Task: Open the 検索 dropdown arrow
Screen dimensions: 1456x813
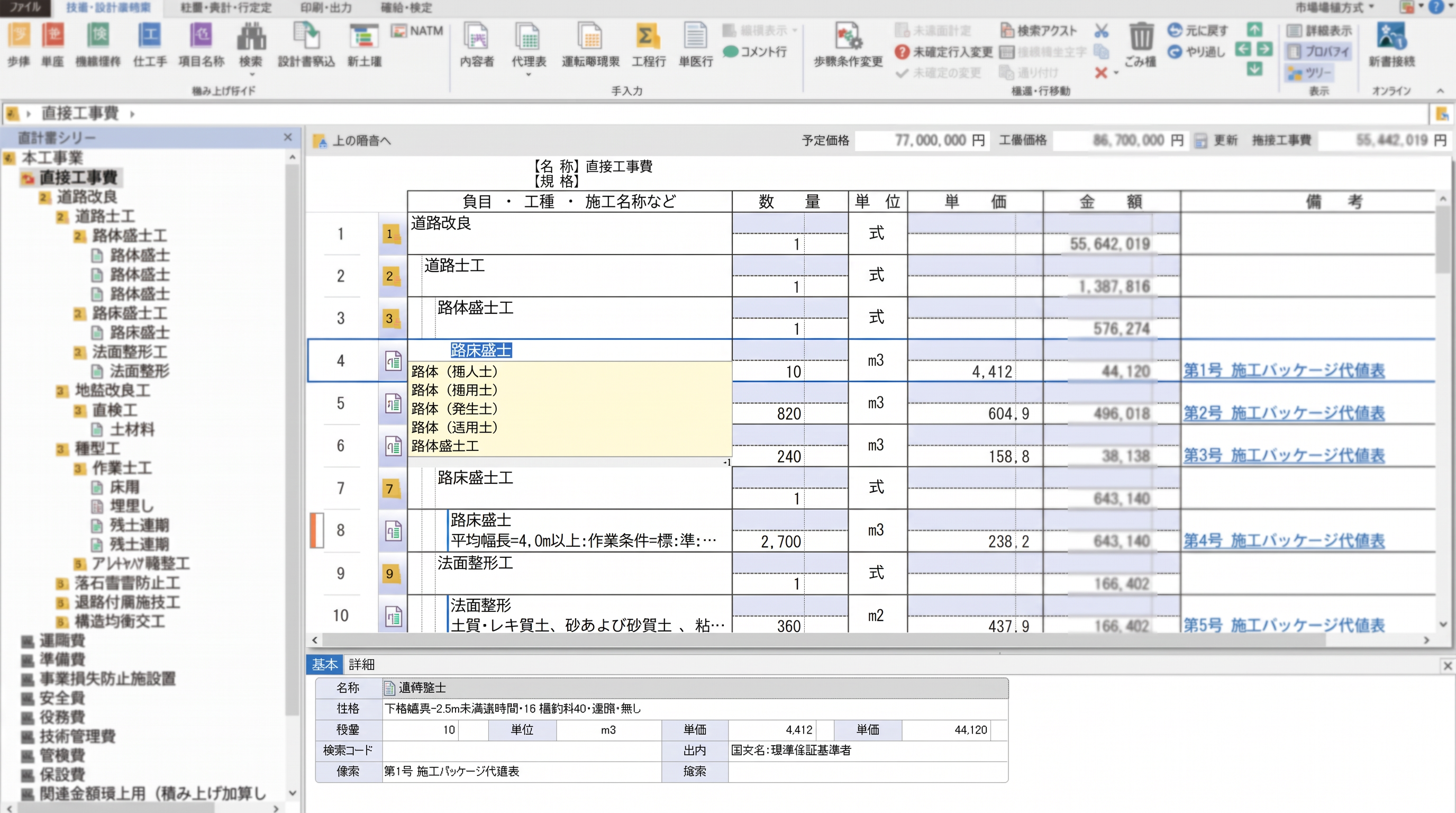Action: [252, 74]
